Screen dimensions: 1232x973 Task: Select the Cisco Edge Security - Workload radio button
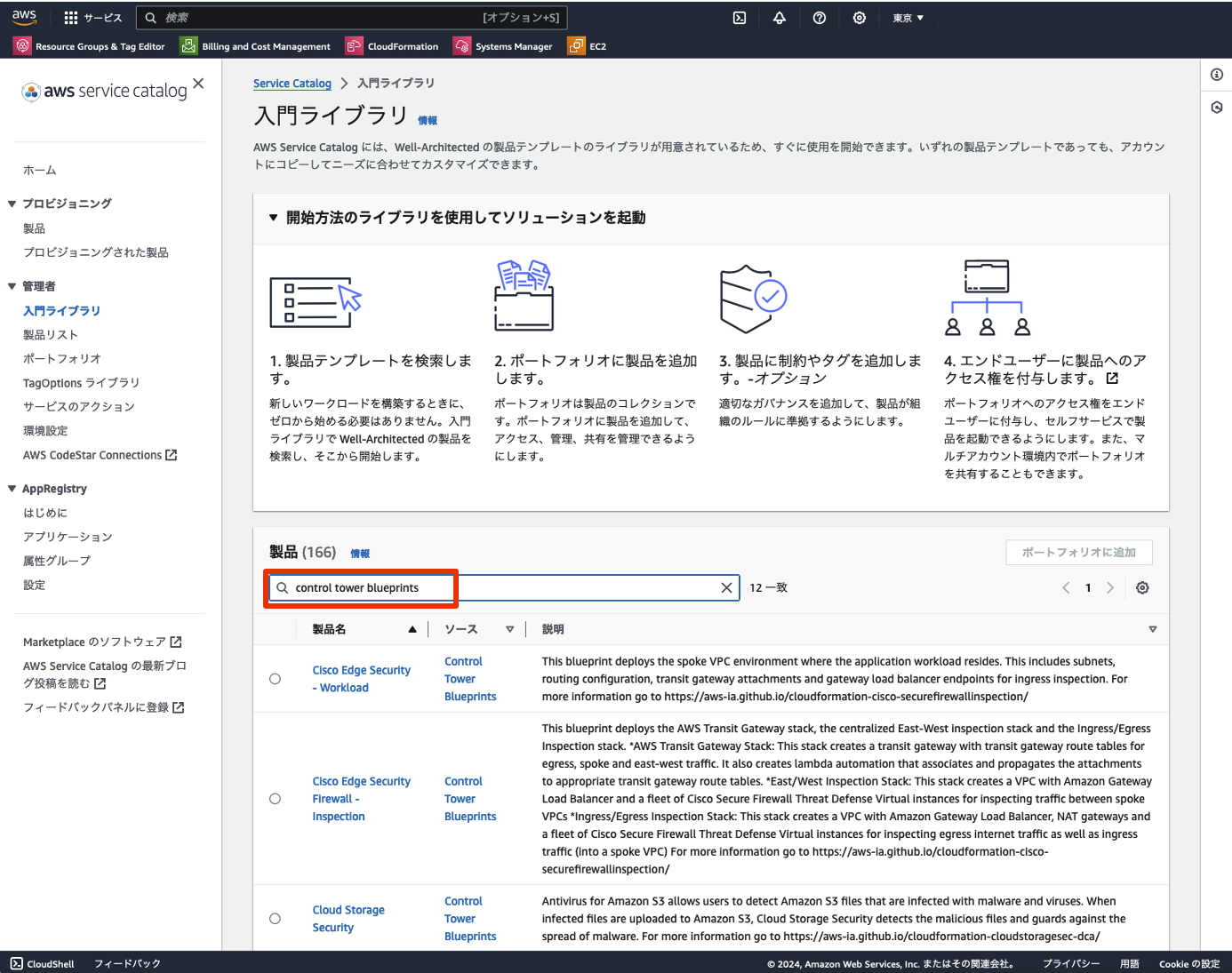click(275, 678)
